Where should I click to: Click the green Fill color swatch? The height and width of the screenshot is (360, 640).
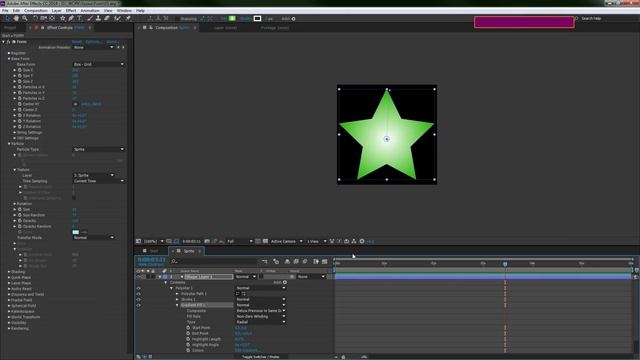click(232, 18)
